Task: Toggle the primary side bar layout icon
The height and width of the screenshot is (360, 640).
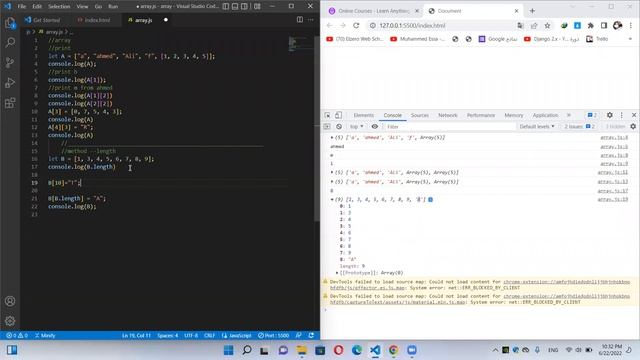Action: (226, 6)
